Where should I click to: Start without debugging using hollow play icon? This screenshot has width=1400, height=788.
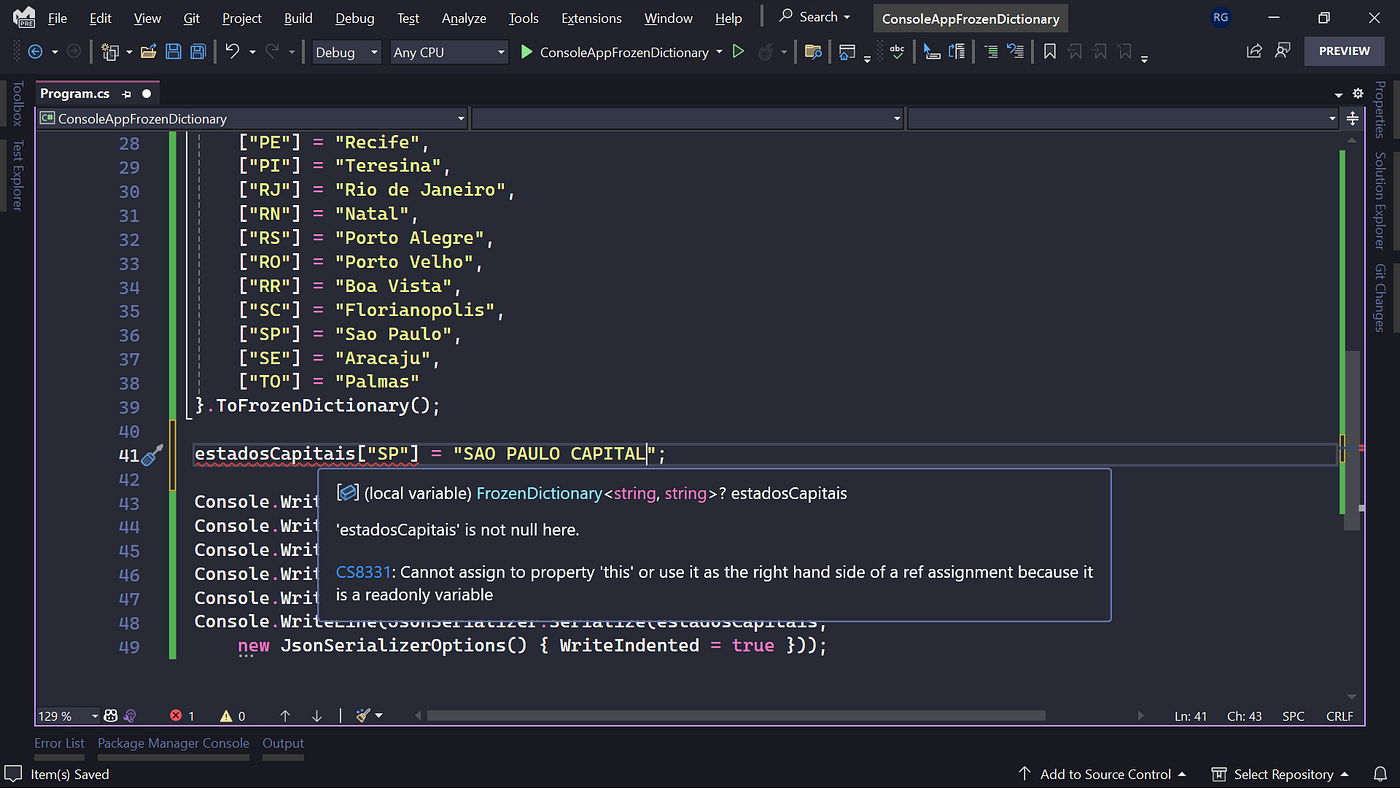(738, 52)
